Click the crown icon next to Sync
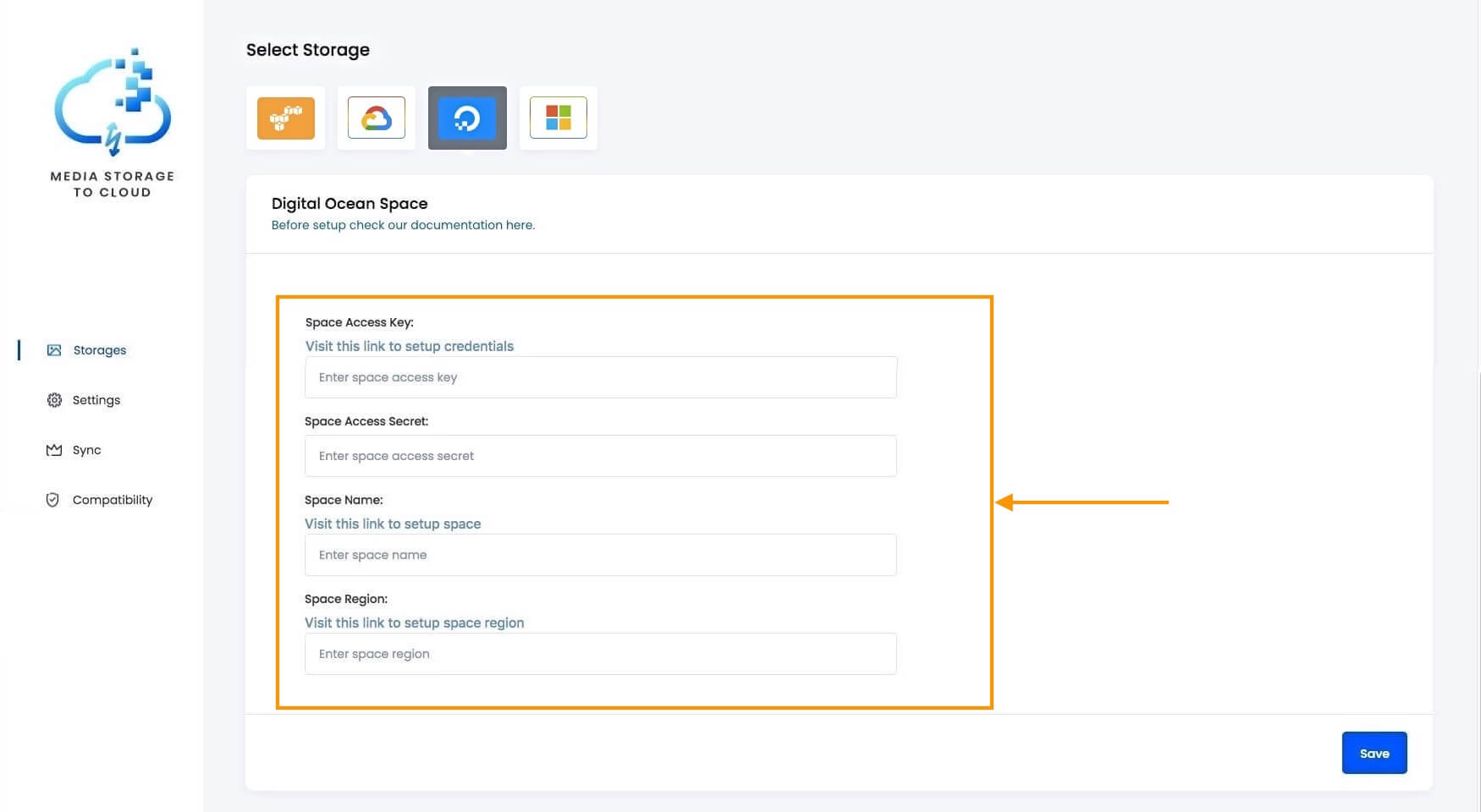 click(53, 449)
